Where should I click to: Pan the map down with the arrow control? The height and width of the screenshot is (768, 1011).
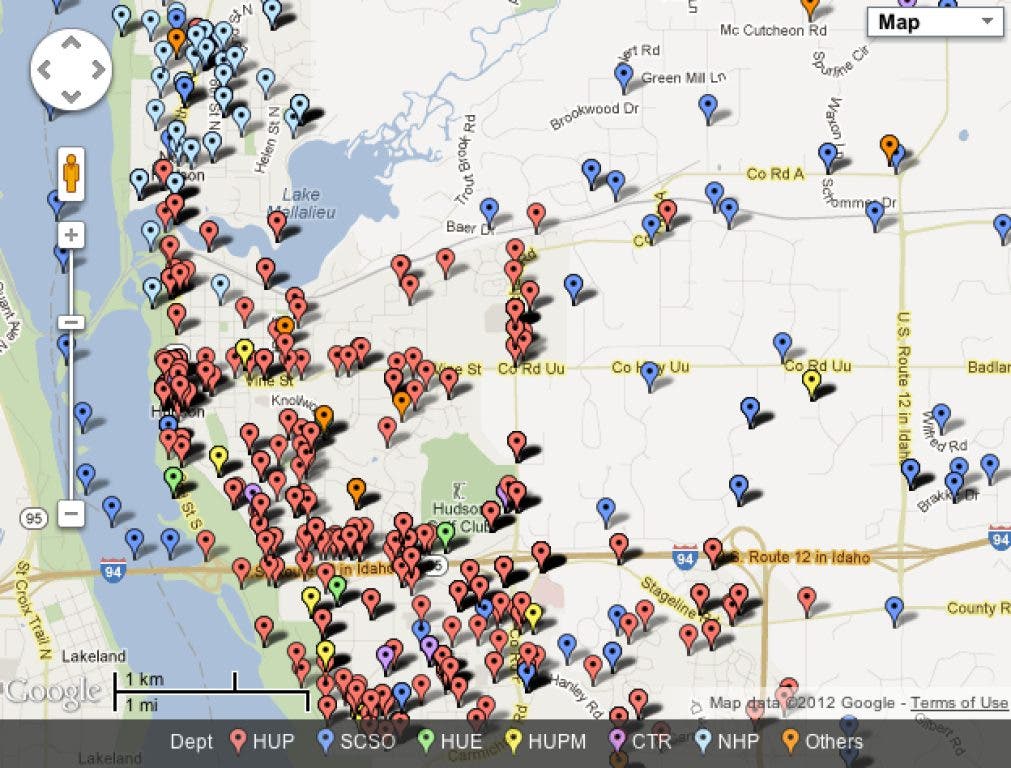click(71, 97)
